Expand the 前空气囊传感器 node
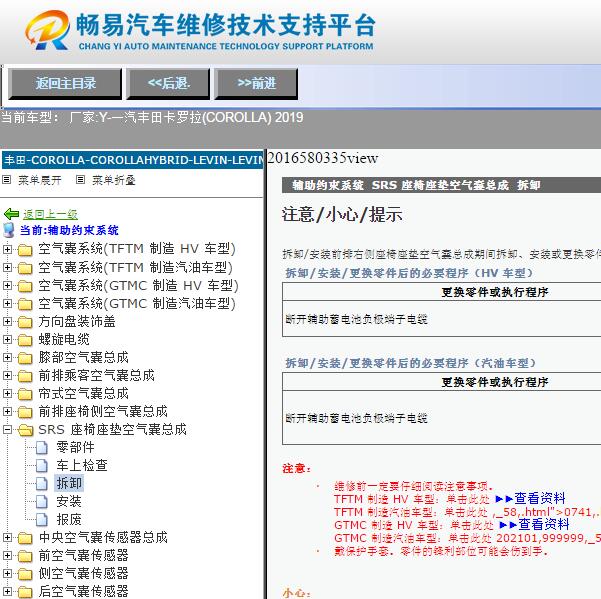Viewport: 601px width, 599px height. pyautogui.click(x=7, y=555)
